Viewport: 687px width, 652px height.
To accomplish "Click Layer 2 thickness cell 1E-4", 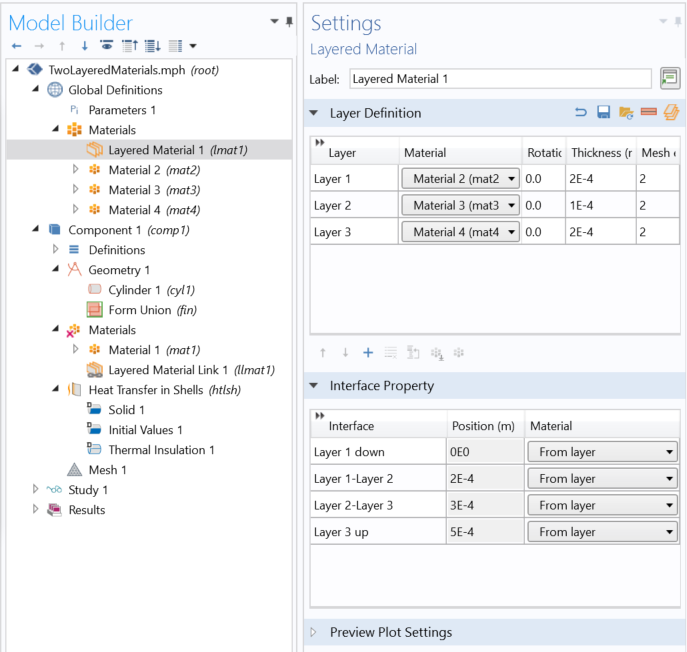I will pyautogui.click(x=601, y=206).
